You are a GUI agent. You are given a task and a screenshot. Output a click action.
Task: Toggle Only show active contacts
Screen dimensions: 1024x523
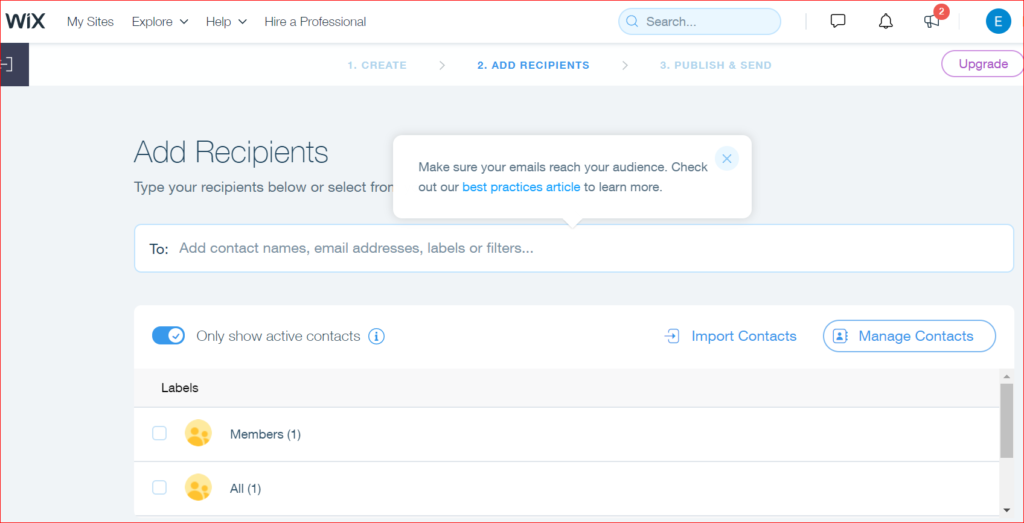tap(168, 336)
